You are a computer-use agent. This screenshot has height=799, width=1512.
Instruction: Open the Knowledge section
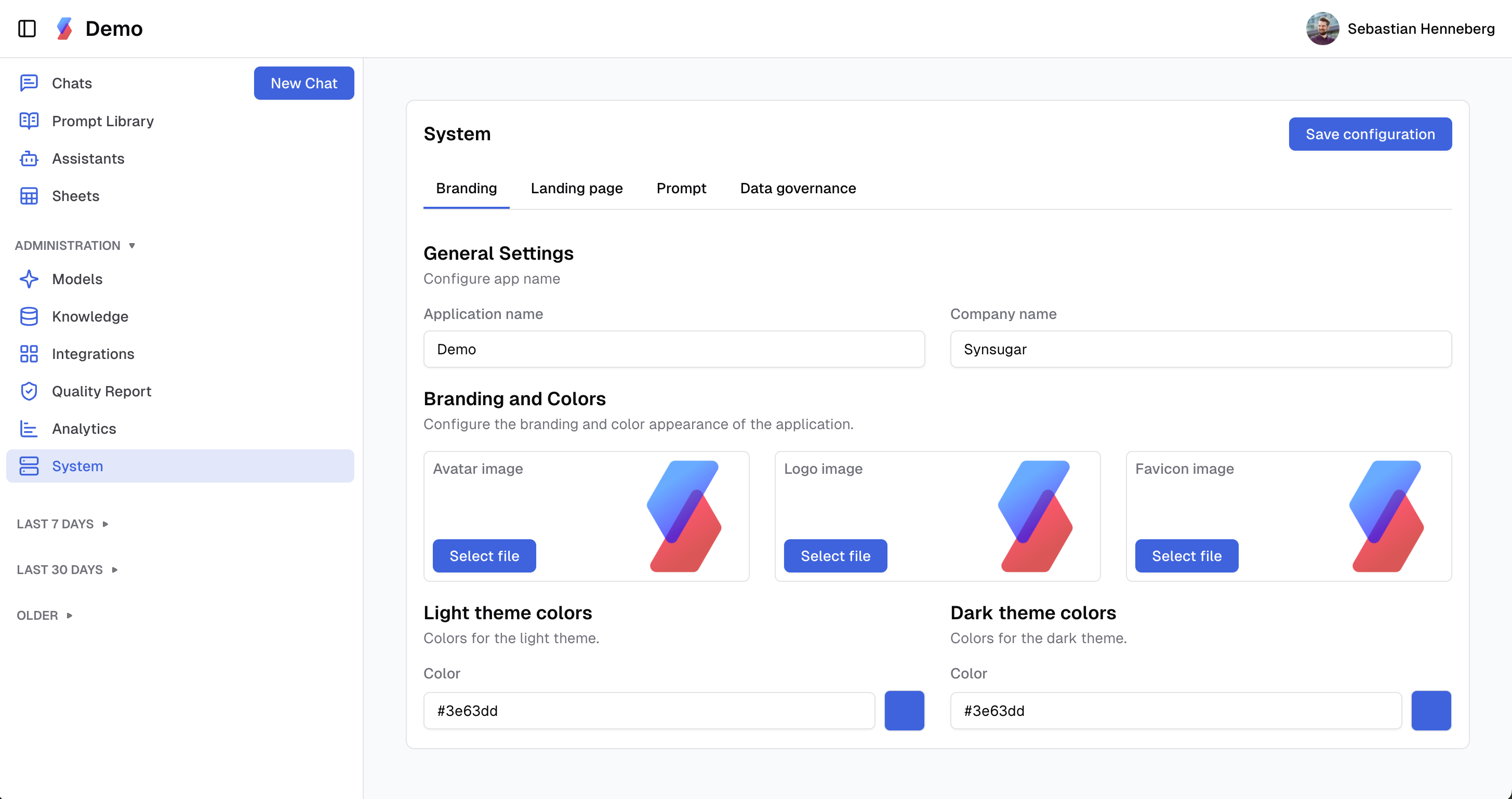[90, 316]
